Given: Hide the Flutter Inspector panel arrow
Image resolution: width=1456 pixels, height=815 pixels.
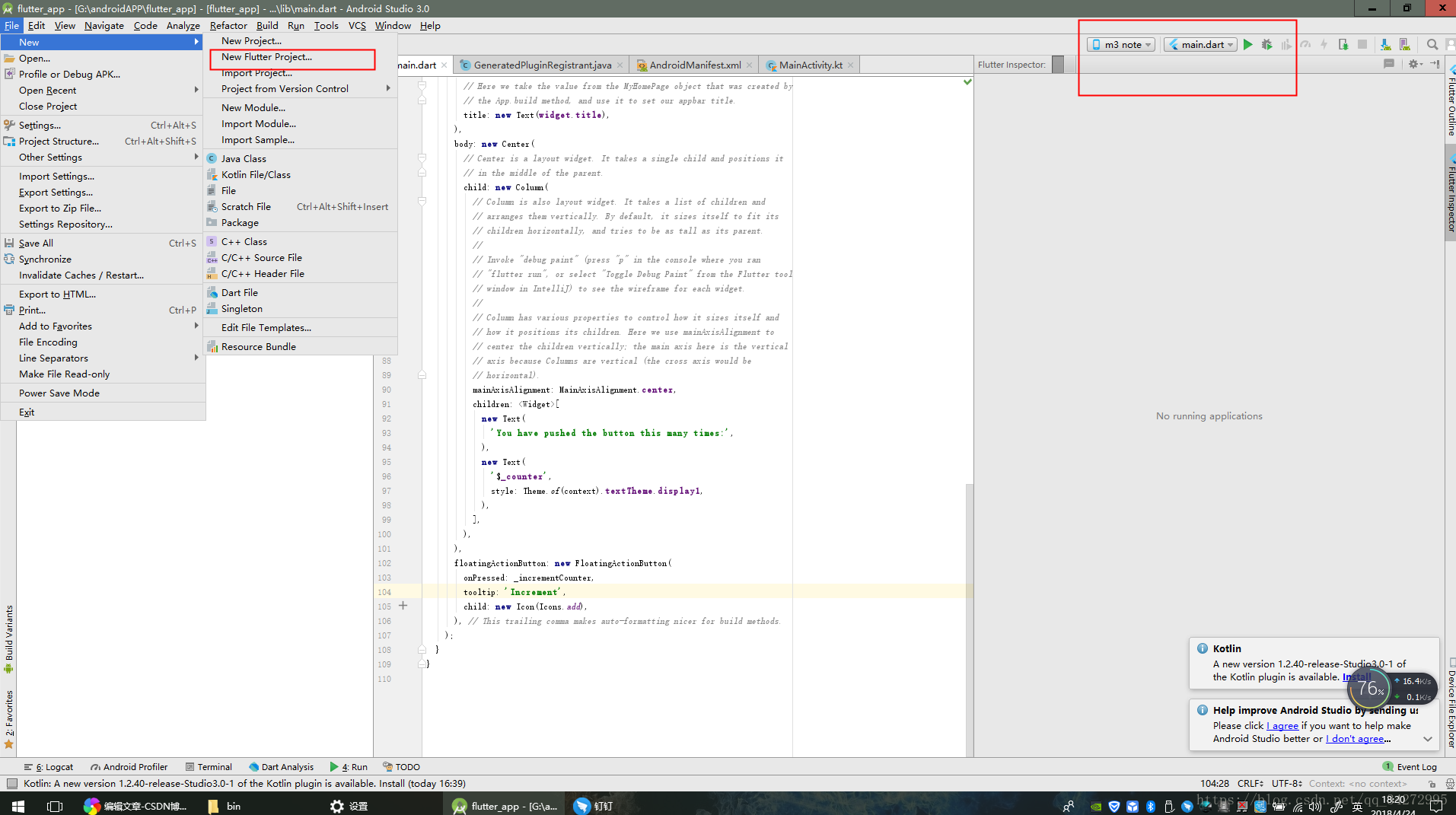Looking at the screenshot, I should 1435,65.
